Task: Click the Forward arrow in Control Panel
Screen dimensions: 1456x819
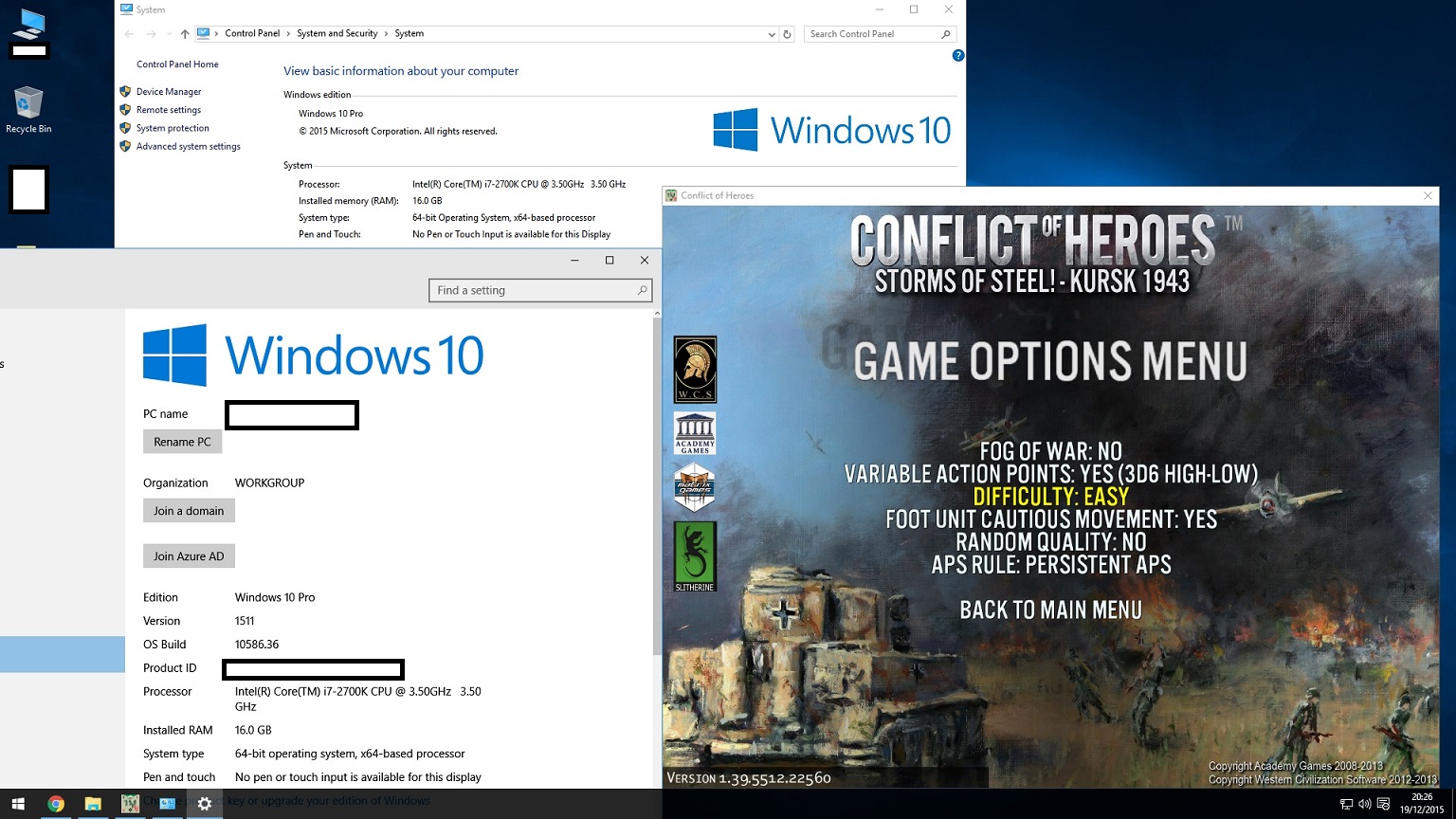Action: pyautogui.click(x=152, y=34)
